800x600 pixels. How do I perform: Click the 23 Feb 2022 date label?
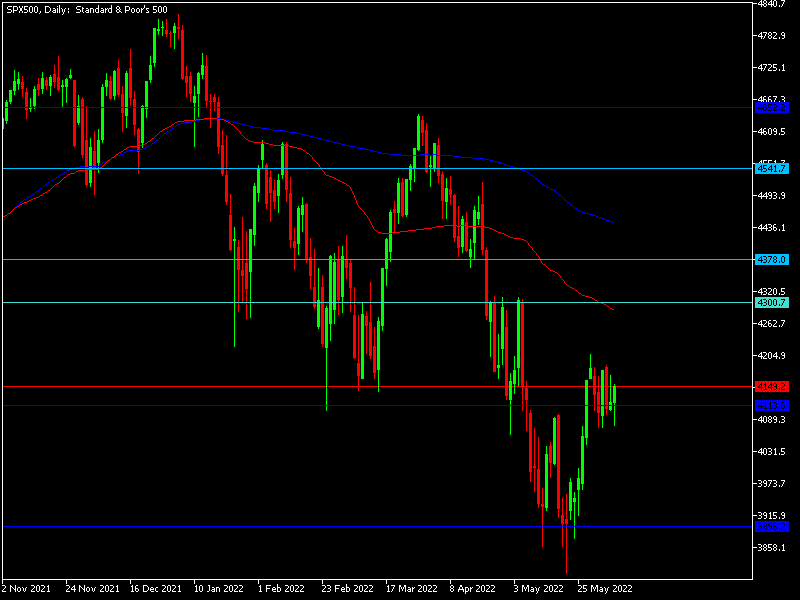[347, 588]
